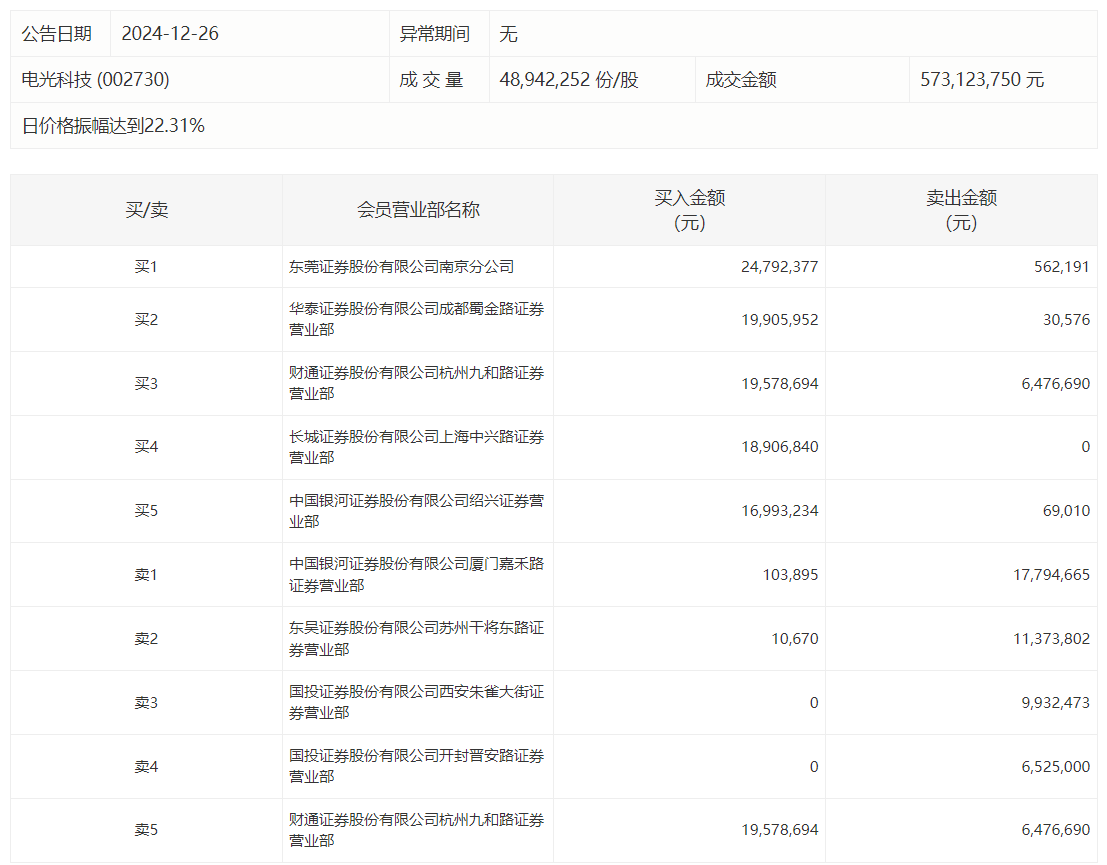Select volume value 48,942,252 份/股
Viewport: 1107px width, 865px height.
[569, 80]
